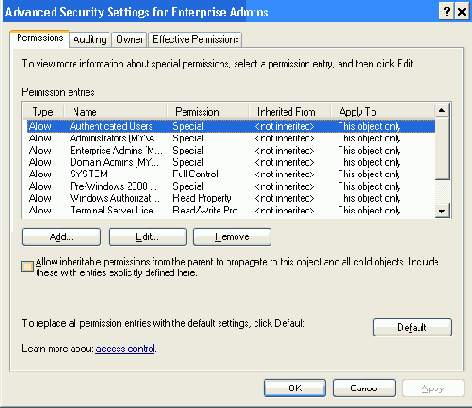This screenshot has width=472, height=408.
Task: Click the permission list scrollbar thumb
Action: pyautogui.click(x=442, y=148)
